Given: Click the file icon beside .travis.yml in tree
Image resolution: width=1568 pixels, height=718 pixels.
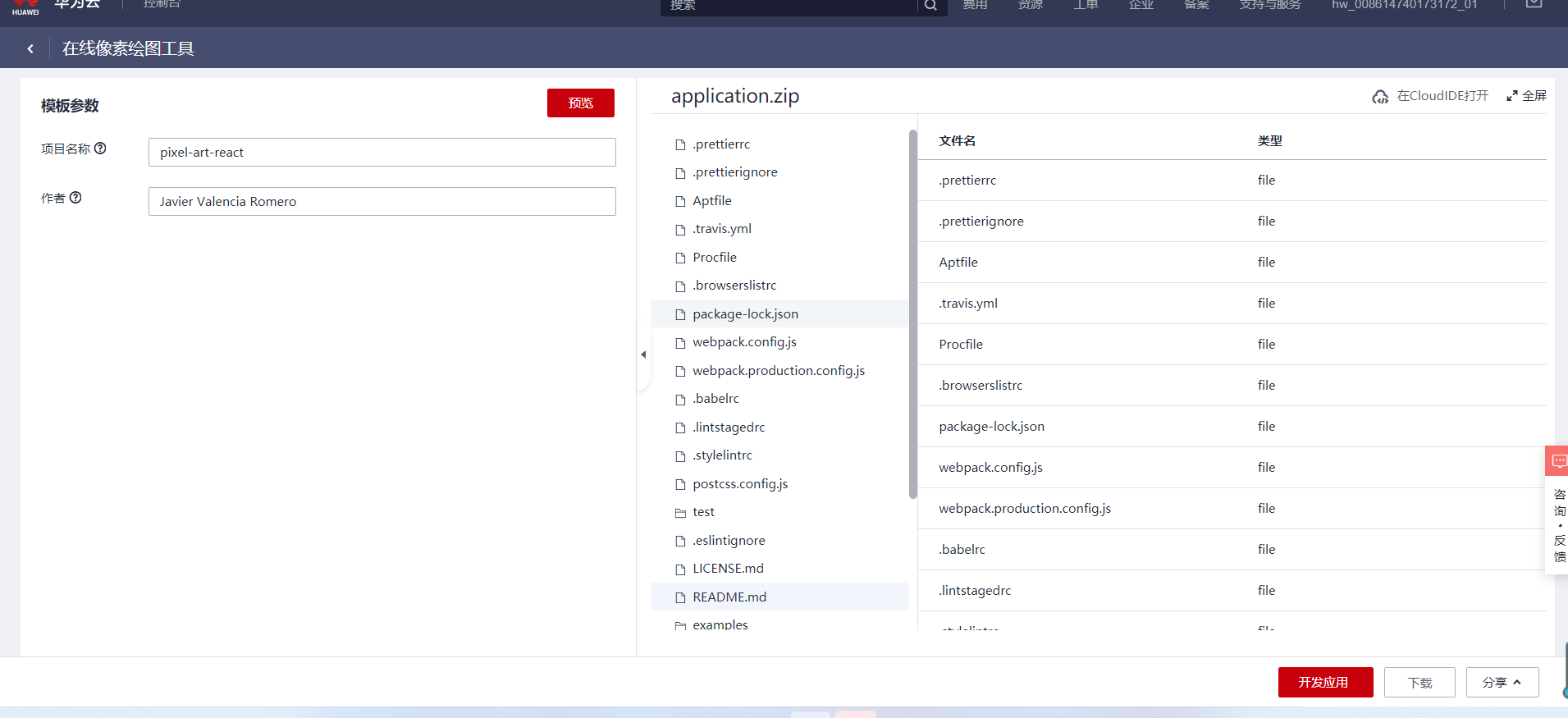Looking at the screenshot, I should pyautogui.click(x=680, y=230).
